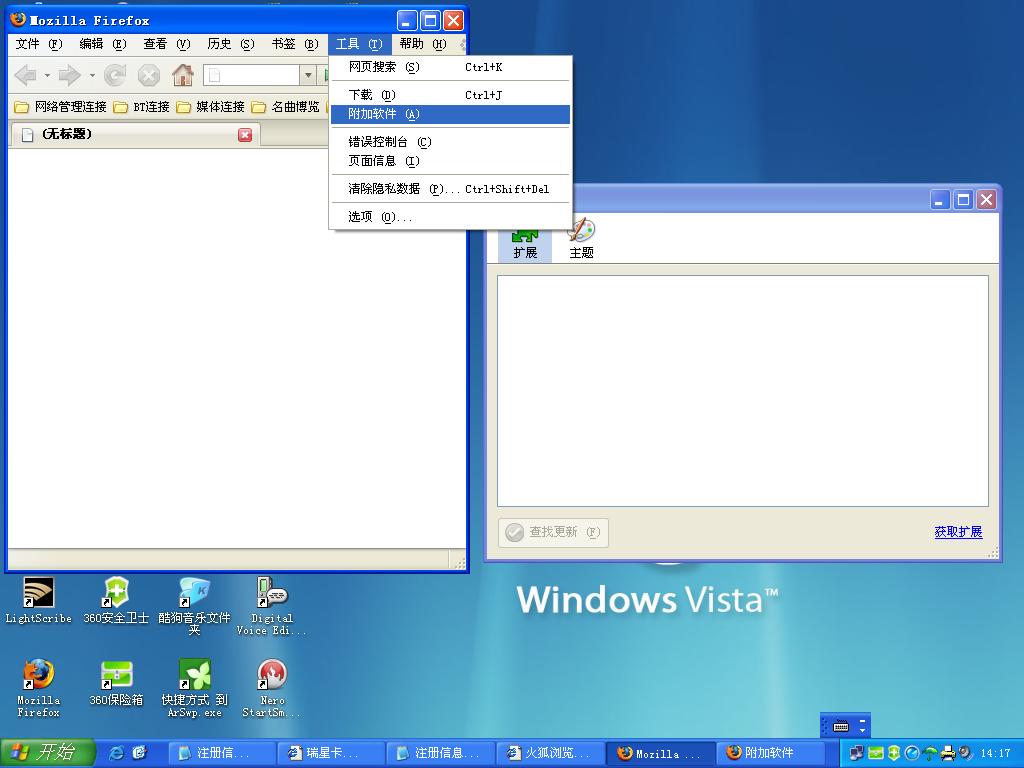Open the 历史 (S) menu
Image resolution: width=1024 pixels, height=768 pixels.
(x=231, y=44)
